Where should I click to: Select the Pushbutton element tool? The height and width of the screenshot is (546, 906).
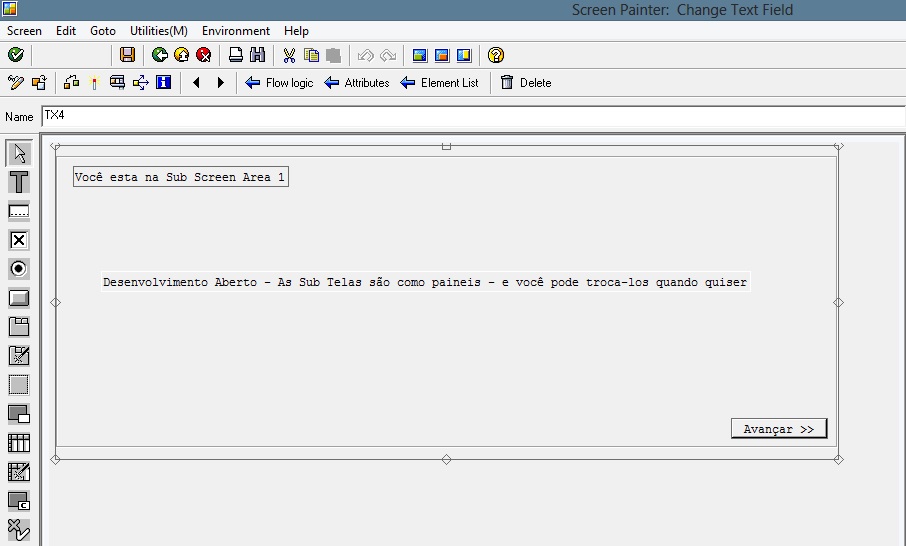pyautogui.click(x=19, y=298)
